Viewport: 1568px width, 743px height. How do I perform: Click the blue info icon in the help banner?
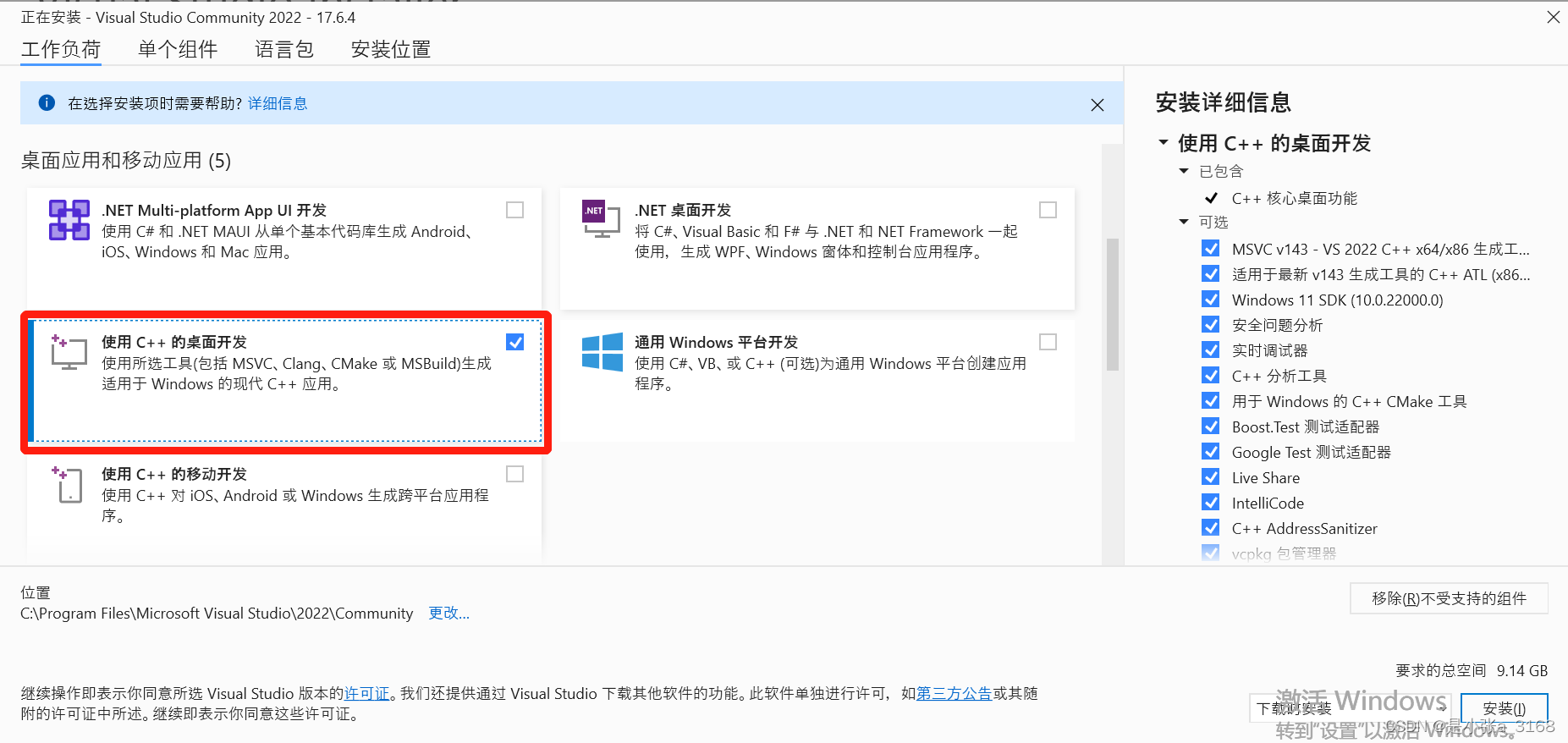click(47, 102)
